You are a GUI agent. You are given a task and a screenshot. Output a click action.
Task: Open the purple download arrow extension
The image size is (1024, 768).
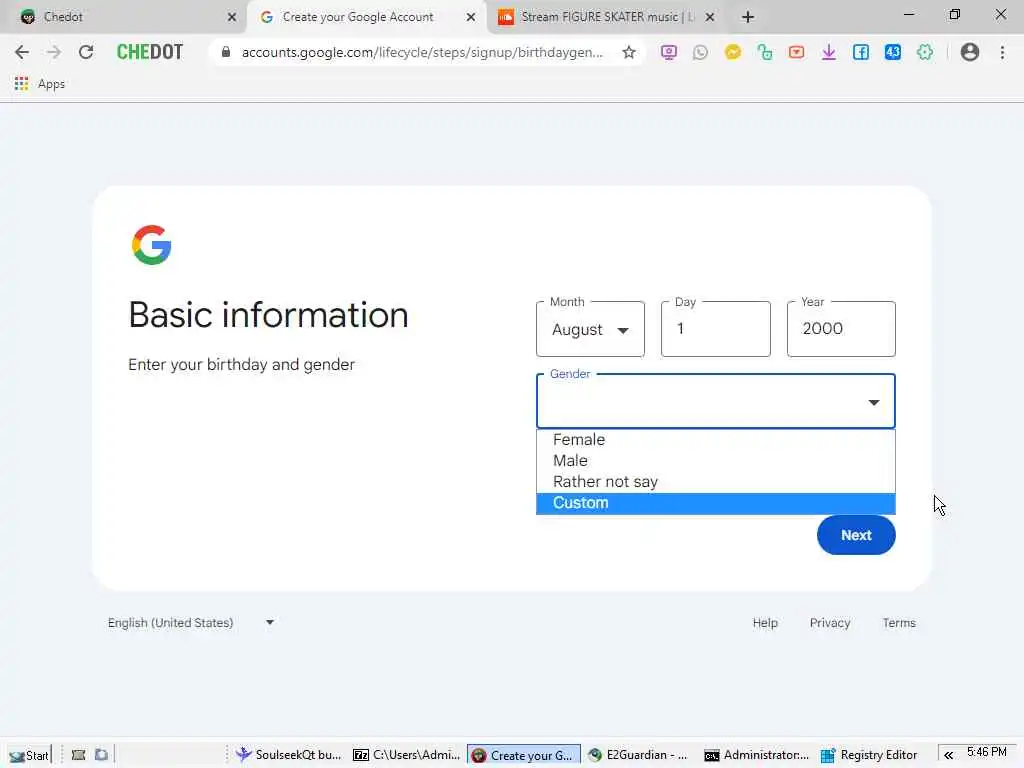pos(828,52)
